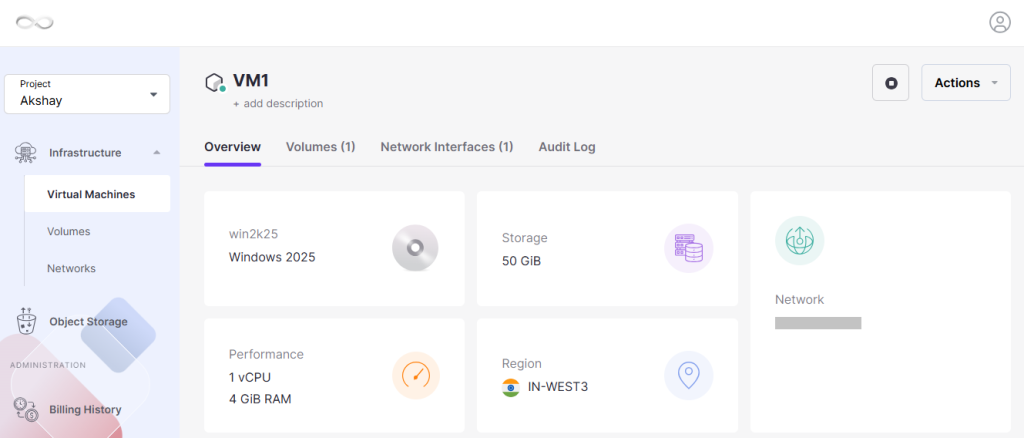Click the Object Storage bucket icon
Viewport: 1024px width, 438px height.
(25, 321)
